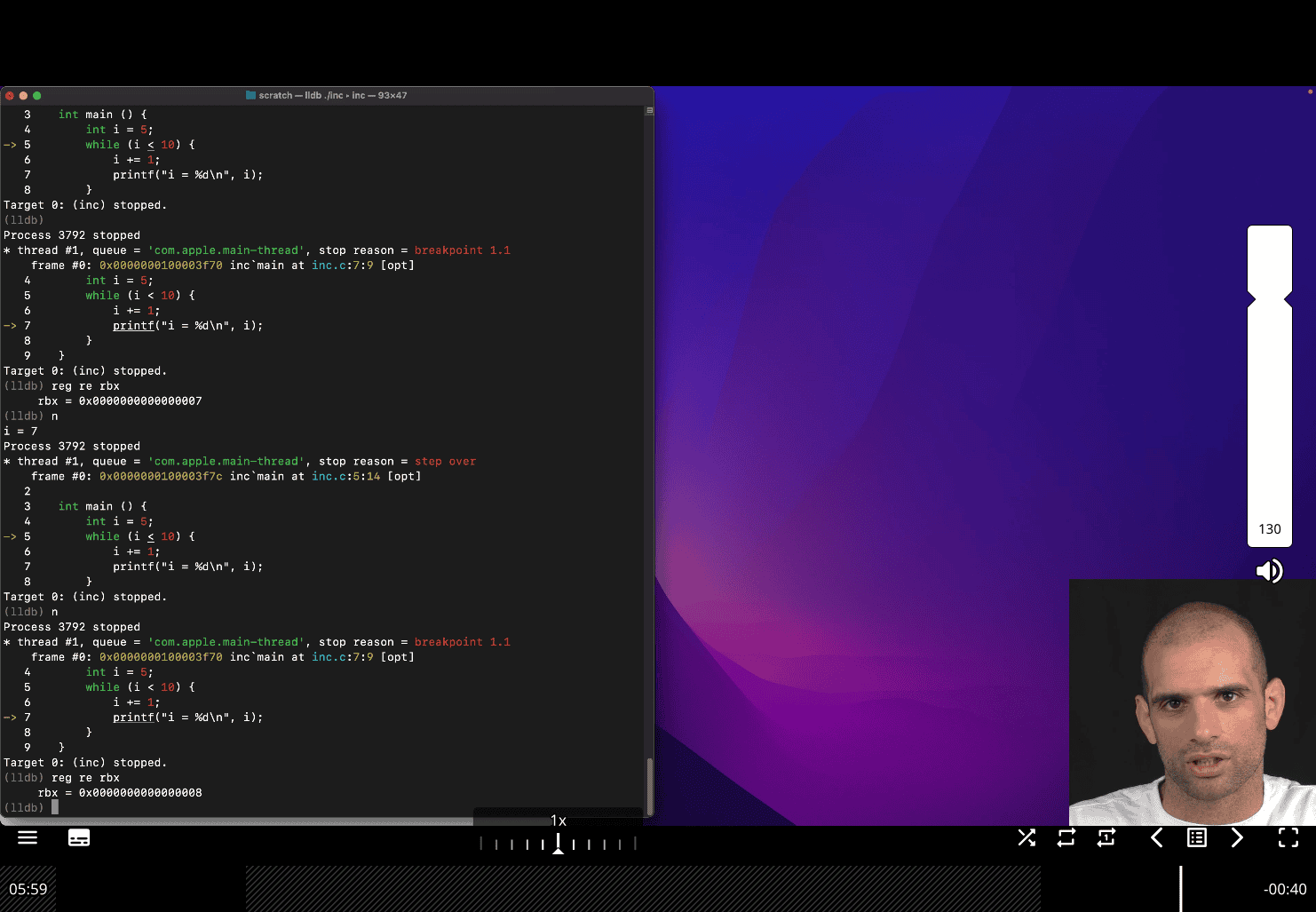Click the 1x playback speed slider

click(558, 843)
